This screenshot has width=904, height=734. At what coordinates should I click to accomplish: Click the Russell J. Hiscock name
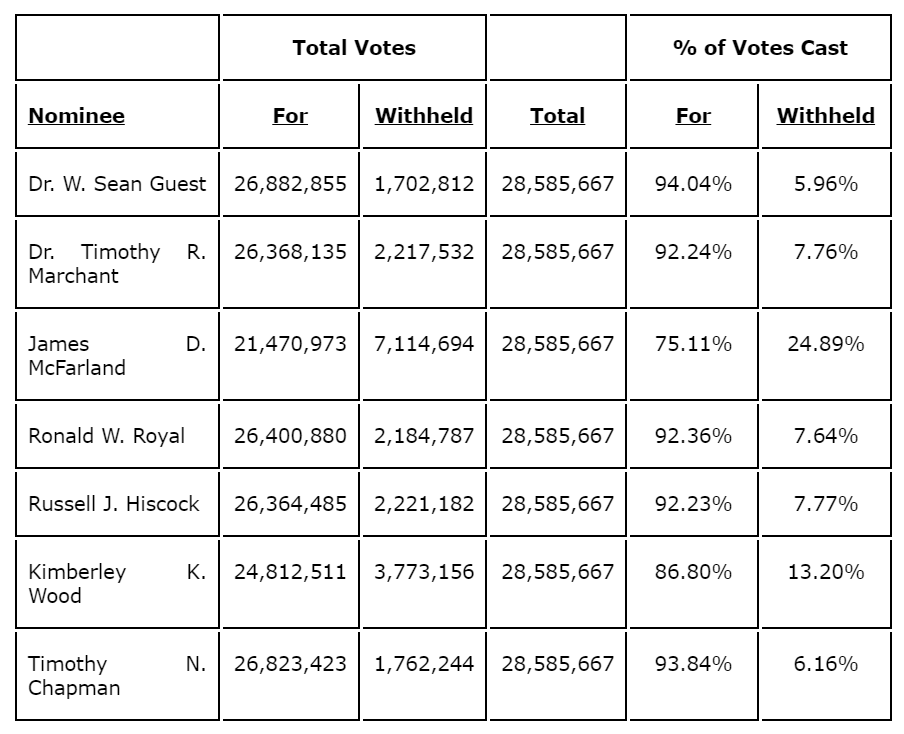pyautogui.click(x=114, y=504)
